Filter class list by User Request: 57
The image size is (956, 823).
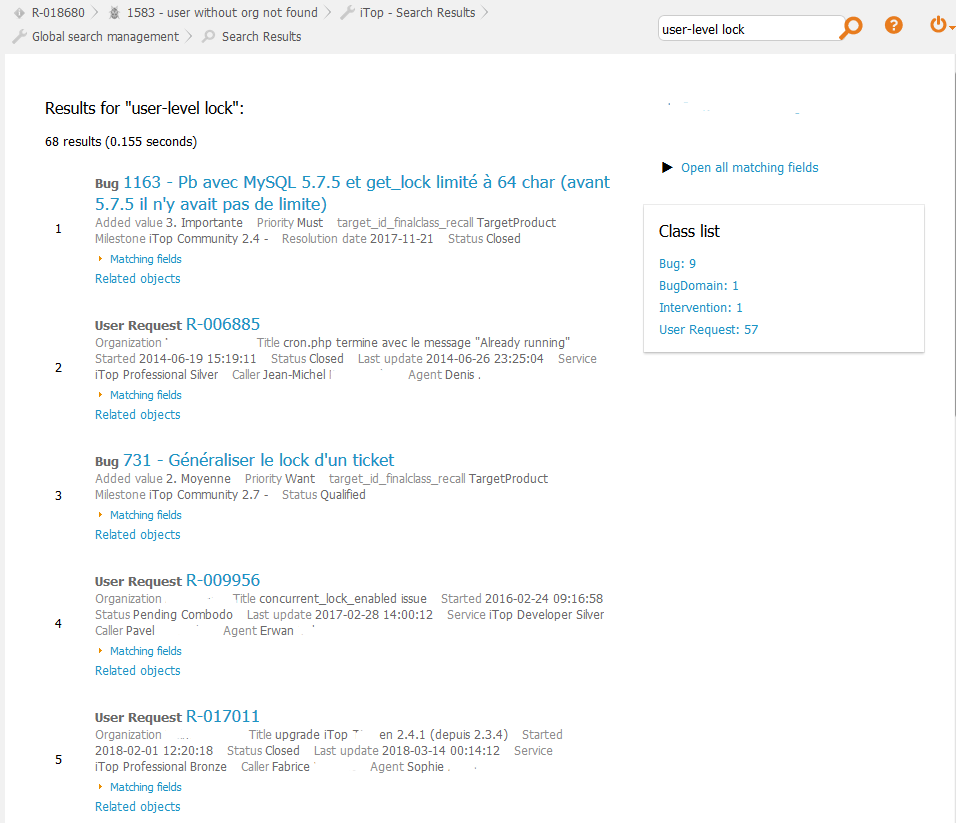tap(708, 329)
